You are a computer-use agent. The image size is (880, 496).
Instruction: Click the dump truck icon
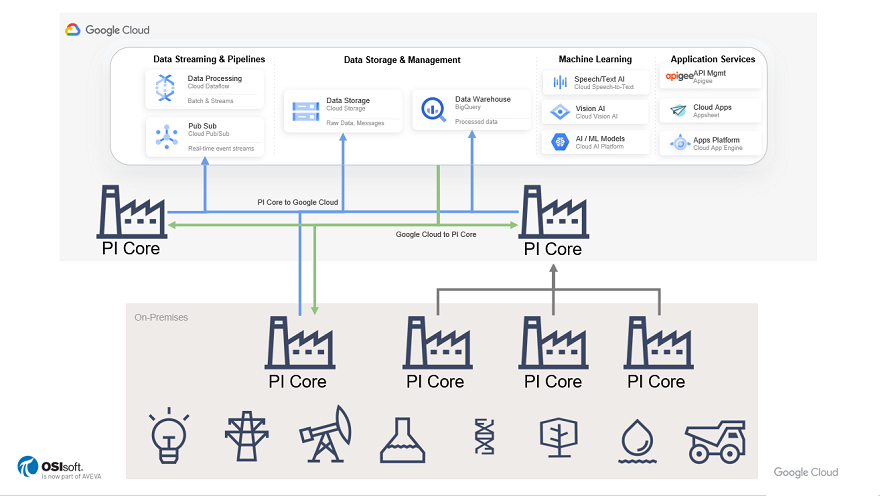click(716, 440)
